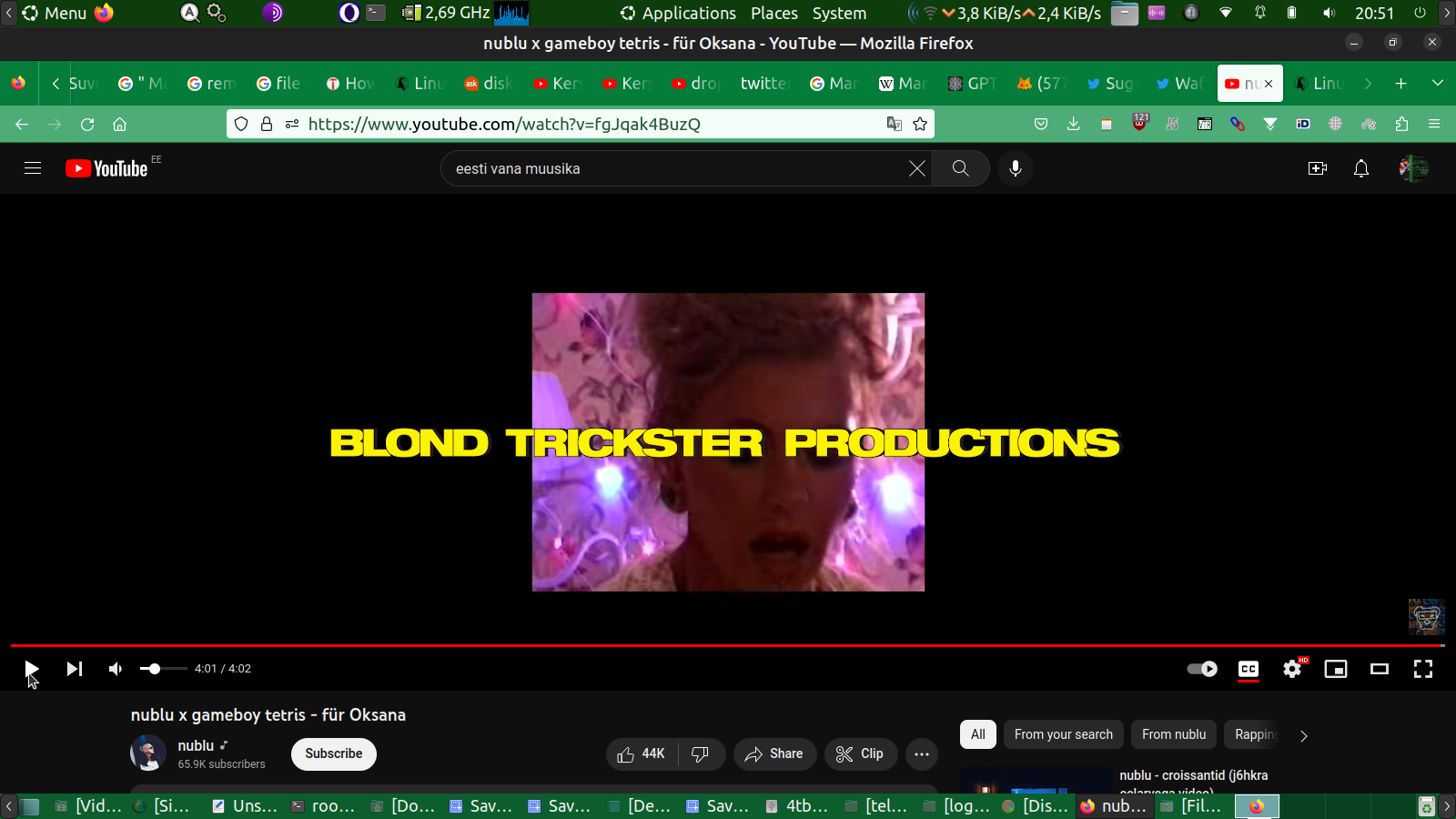Save page to Pocket
Image resolution: width=1456 pixels, height=819 pixels.
1041,124
